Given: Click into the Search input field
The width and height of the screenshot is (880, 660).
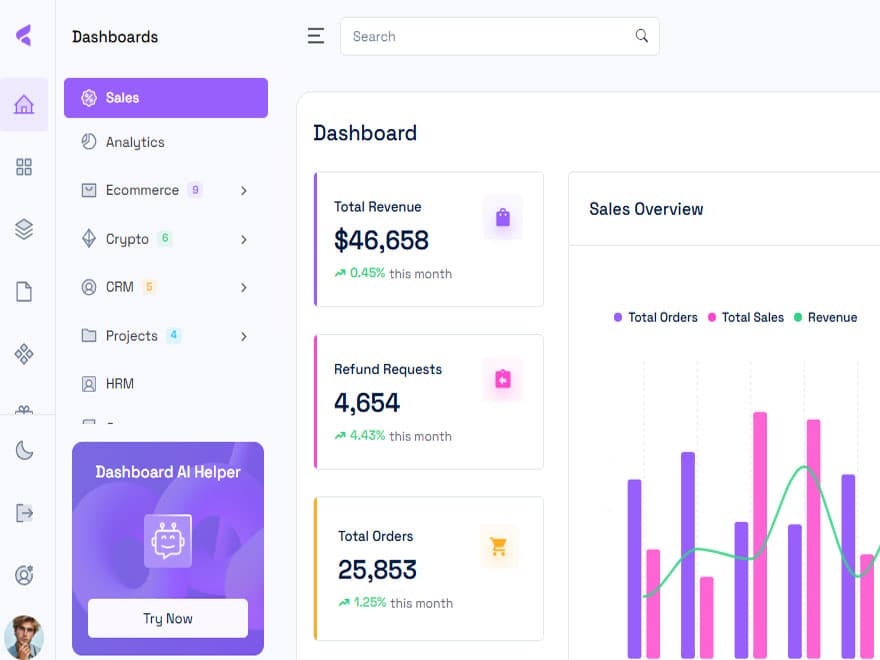Looking at the screenshot, I should pyautogui.click(x=490, y=36).
